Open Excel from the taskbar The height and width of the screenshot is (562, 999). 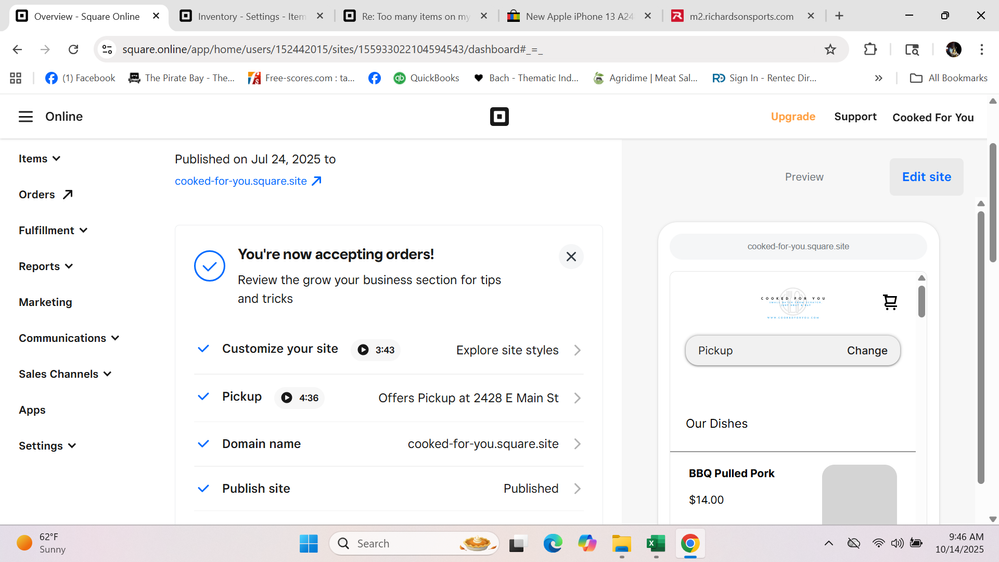(656, 543)
